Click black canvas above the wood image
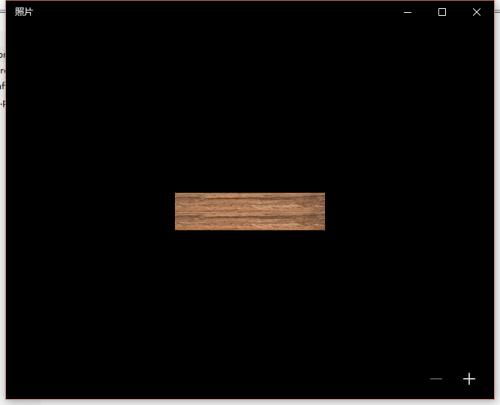Image resolution: width=500 pixels, height=405 pixels. [250, 107]
